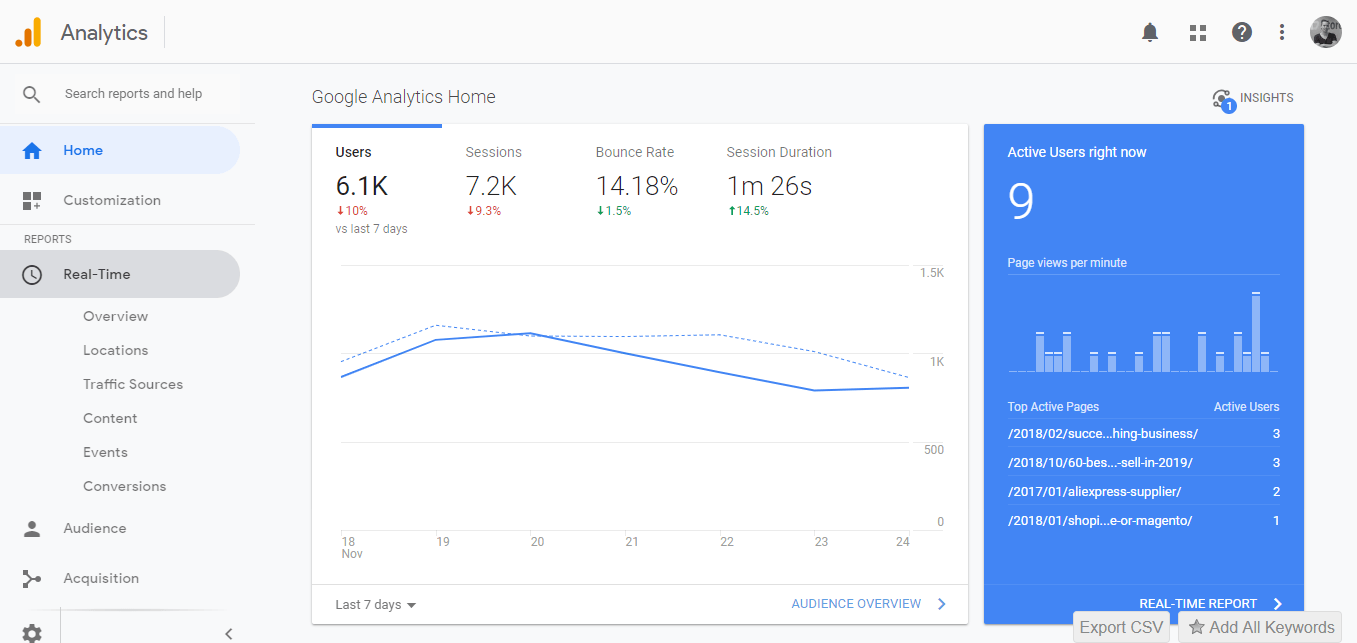Image resolution: width=1357 pixels, height=643 pixels.
Task: Click the 'vs last 7 days' comparison label
Action: pyautogui.click(x=371, y=229)
